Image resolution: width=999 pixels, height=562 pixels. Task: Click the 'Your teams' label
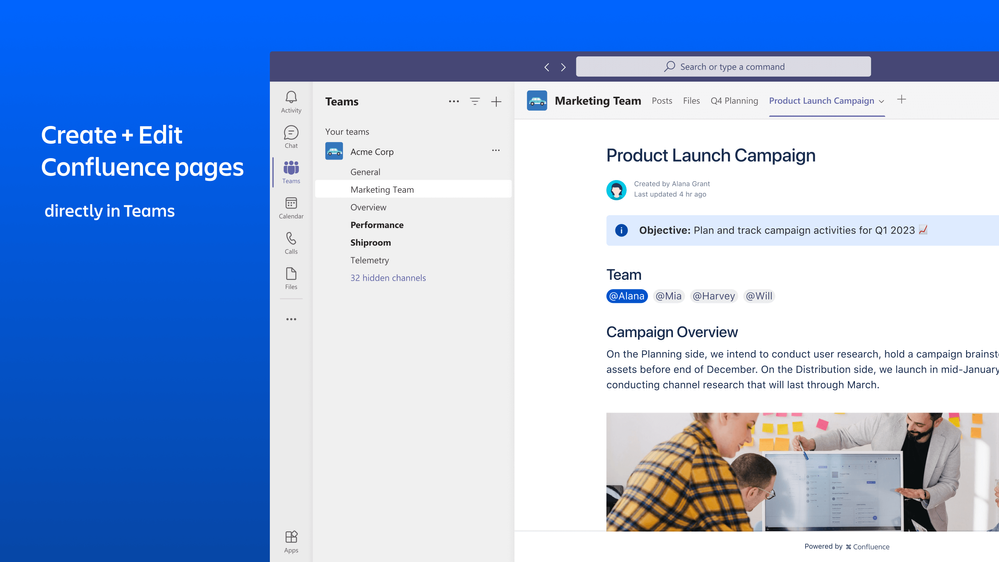[x=347, y=131]
